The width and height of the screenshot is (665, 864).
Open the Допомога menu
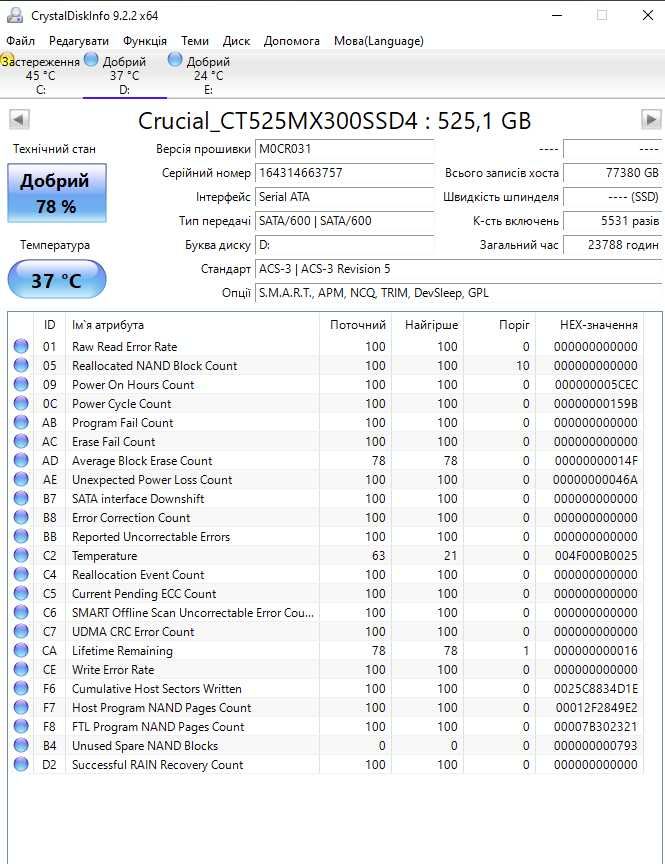(291, 41)
